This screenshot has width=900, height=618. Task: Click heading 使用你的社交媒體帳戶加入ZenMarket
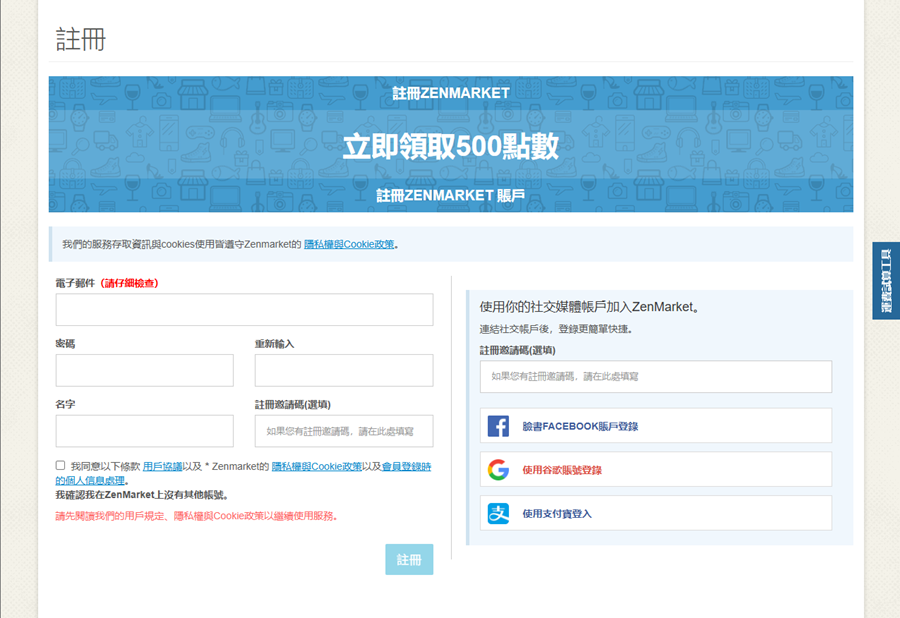tap(590, 307)
